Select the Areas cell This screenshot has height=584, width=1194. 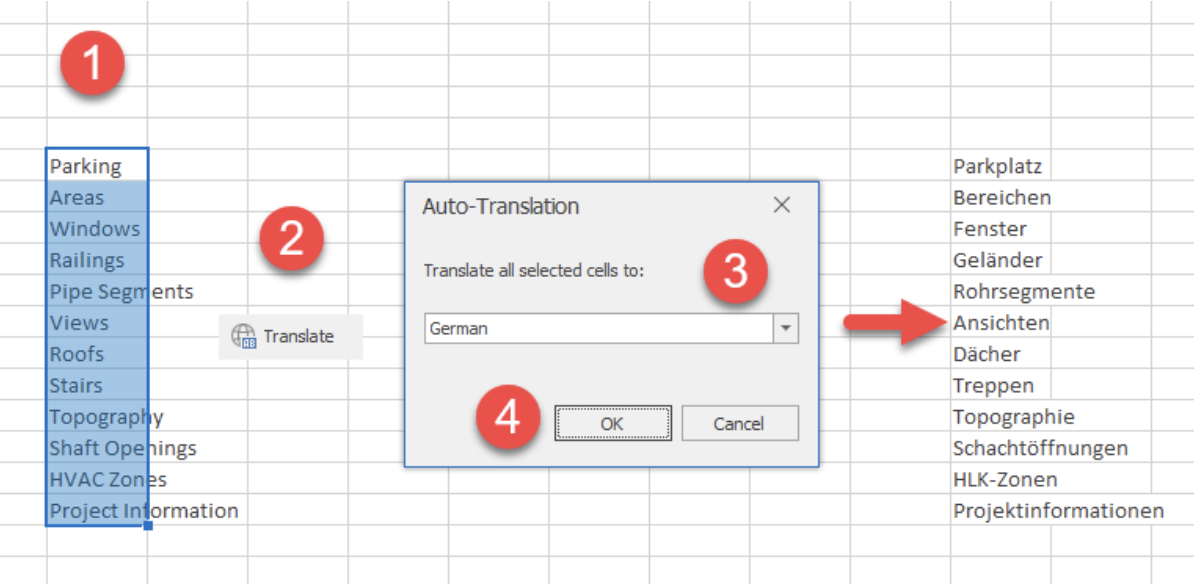(x=97, y=197)
